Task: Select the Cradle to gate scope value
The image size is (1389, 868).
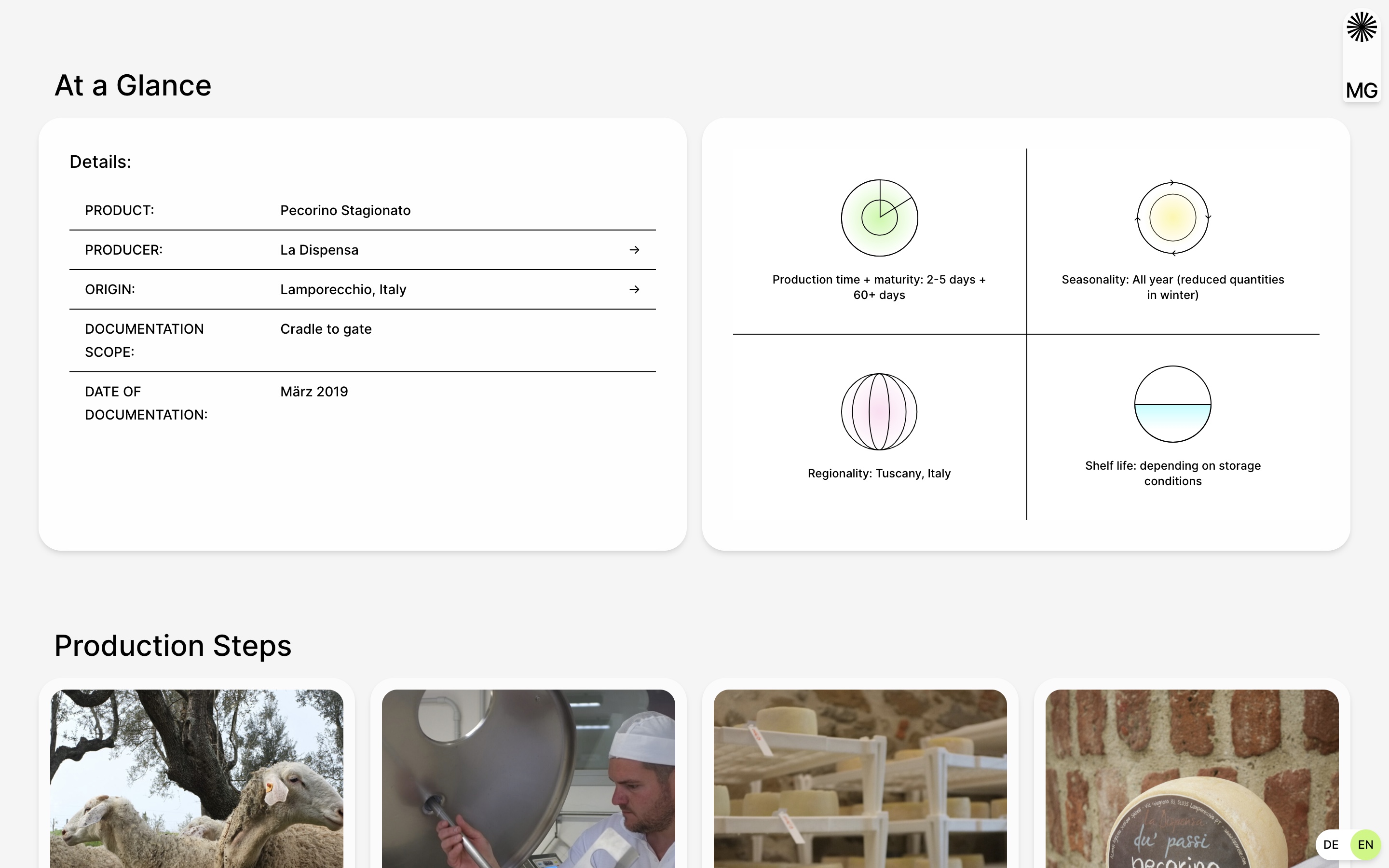Action: pyautogui.click(x=326, y=329)
